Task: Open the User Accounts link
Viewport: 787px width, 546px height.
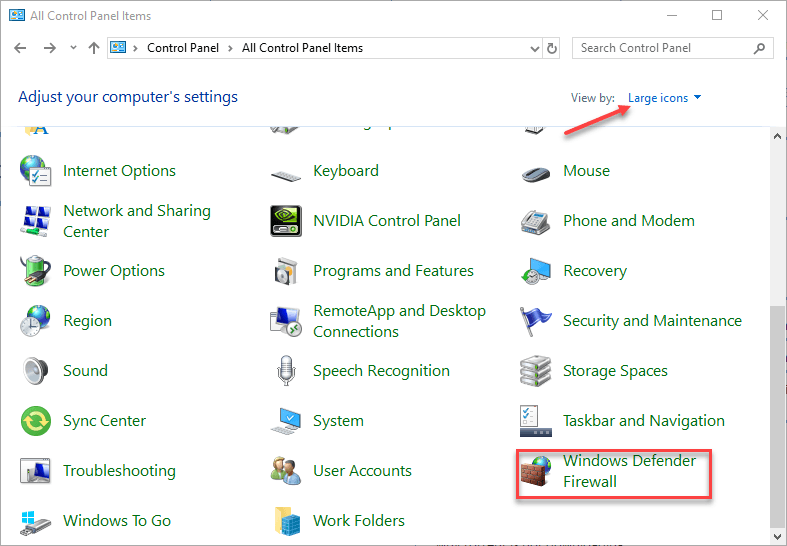Action: [362, 471]
